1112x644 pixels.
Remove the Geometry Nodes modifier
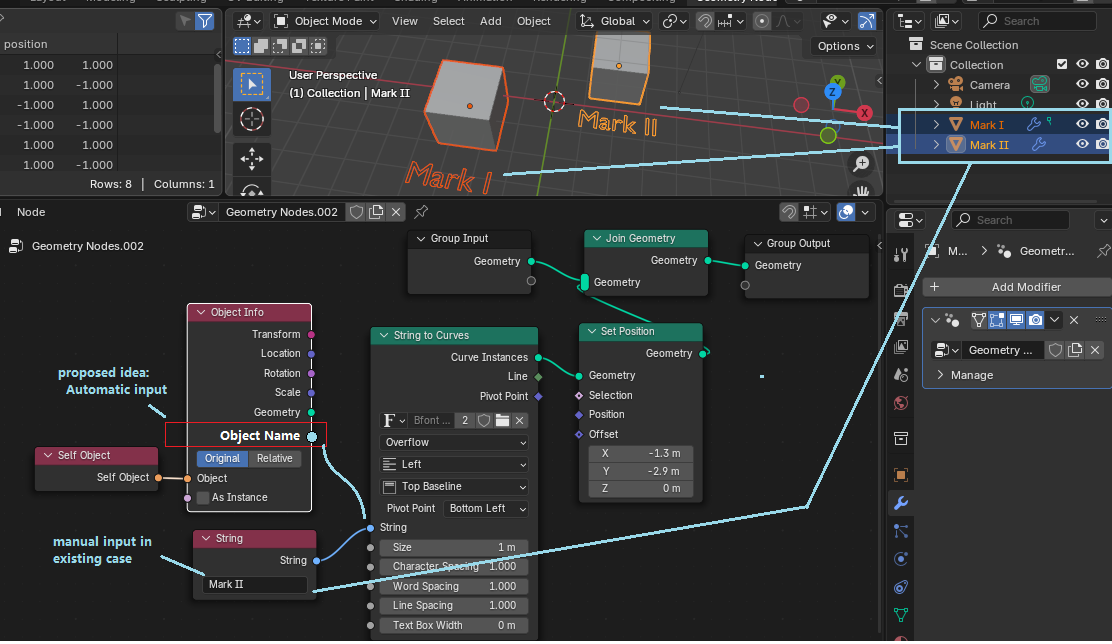pyautogui.click(x=1074, y=321)
